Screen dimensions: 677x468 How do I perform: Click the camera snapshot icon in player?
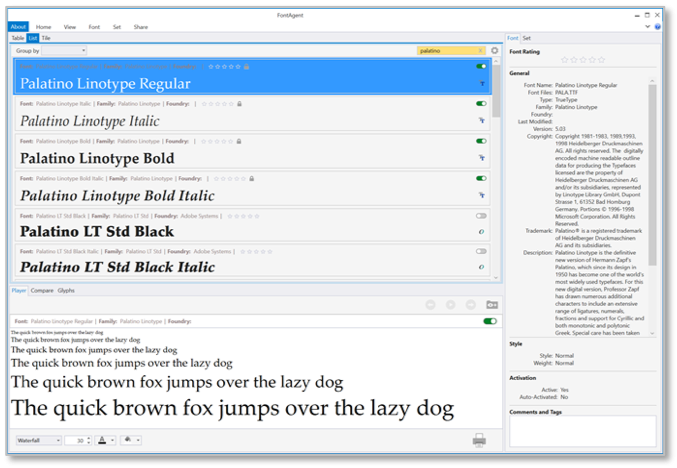coord(492,305)
